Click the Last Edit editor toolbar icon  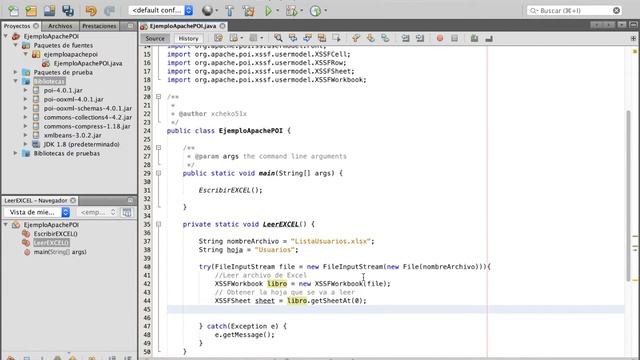218,38
